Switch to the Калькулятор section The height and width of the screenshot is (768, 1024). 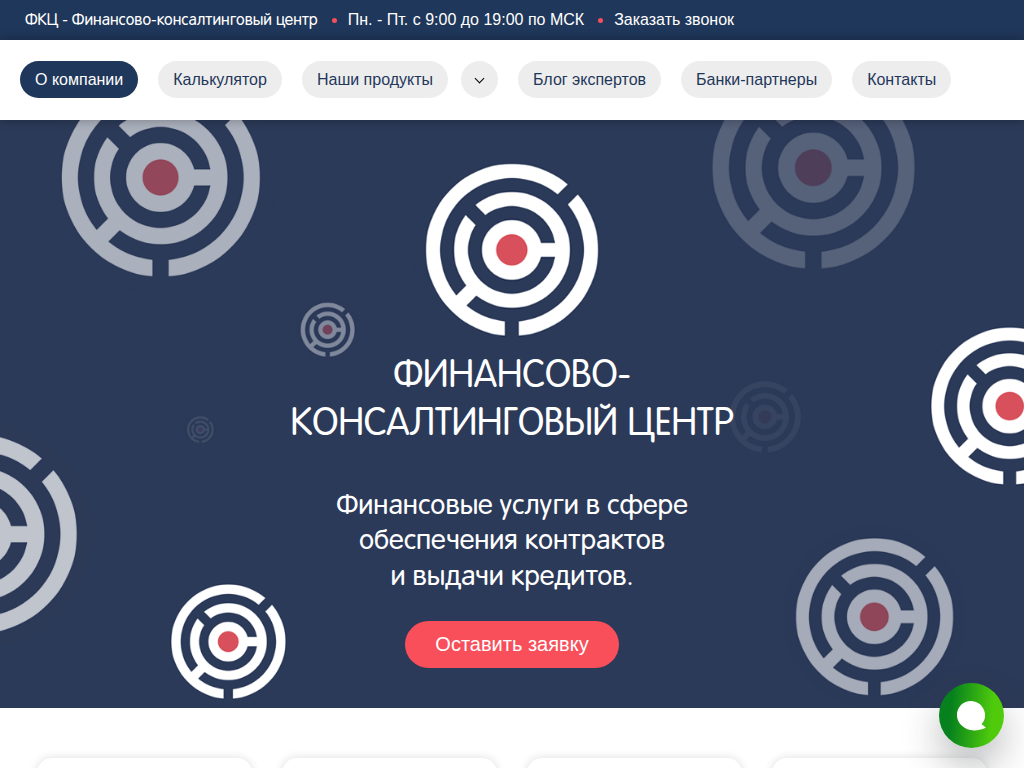[219, 80]
